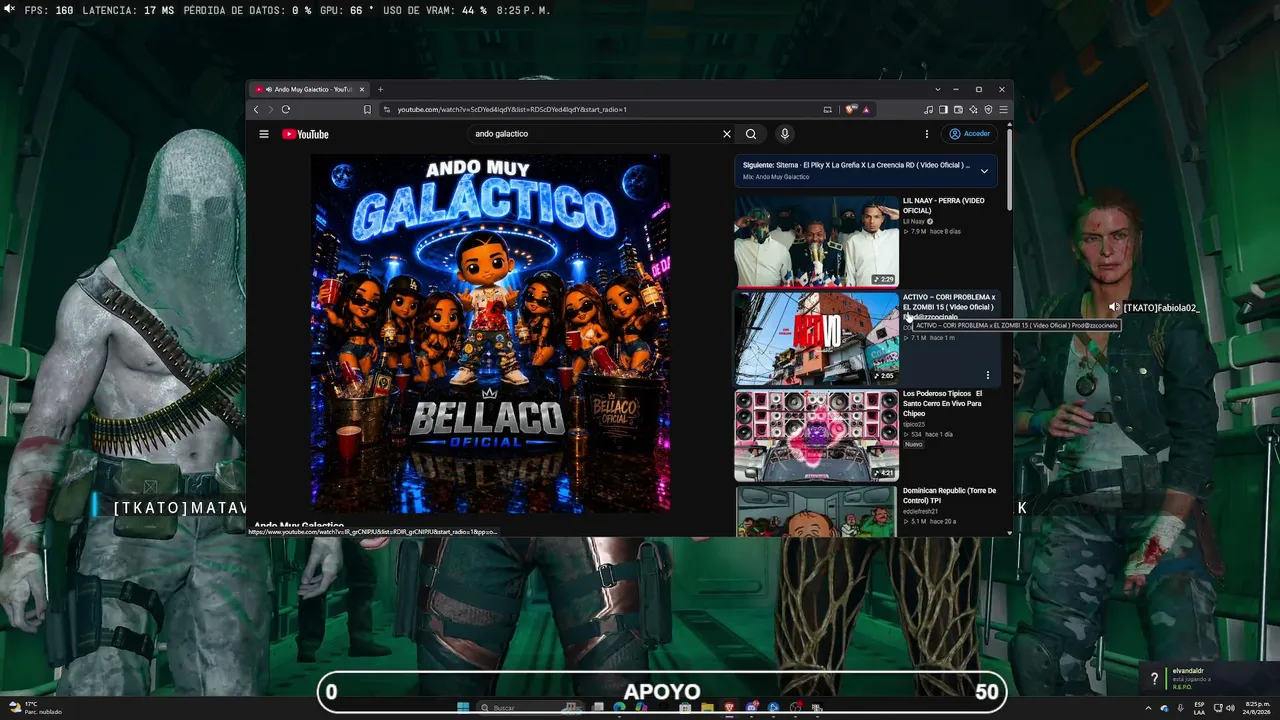Click the YouTube search magnifier button
Image resolution: width=1280 pixels, height=720 pixels.
pyautogui.click(x=751, y=134)
